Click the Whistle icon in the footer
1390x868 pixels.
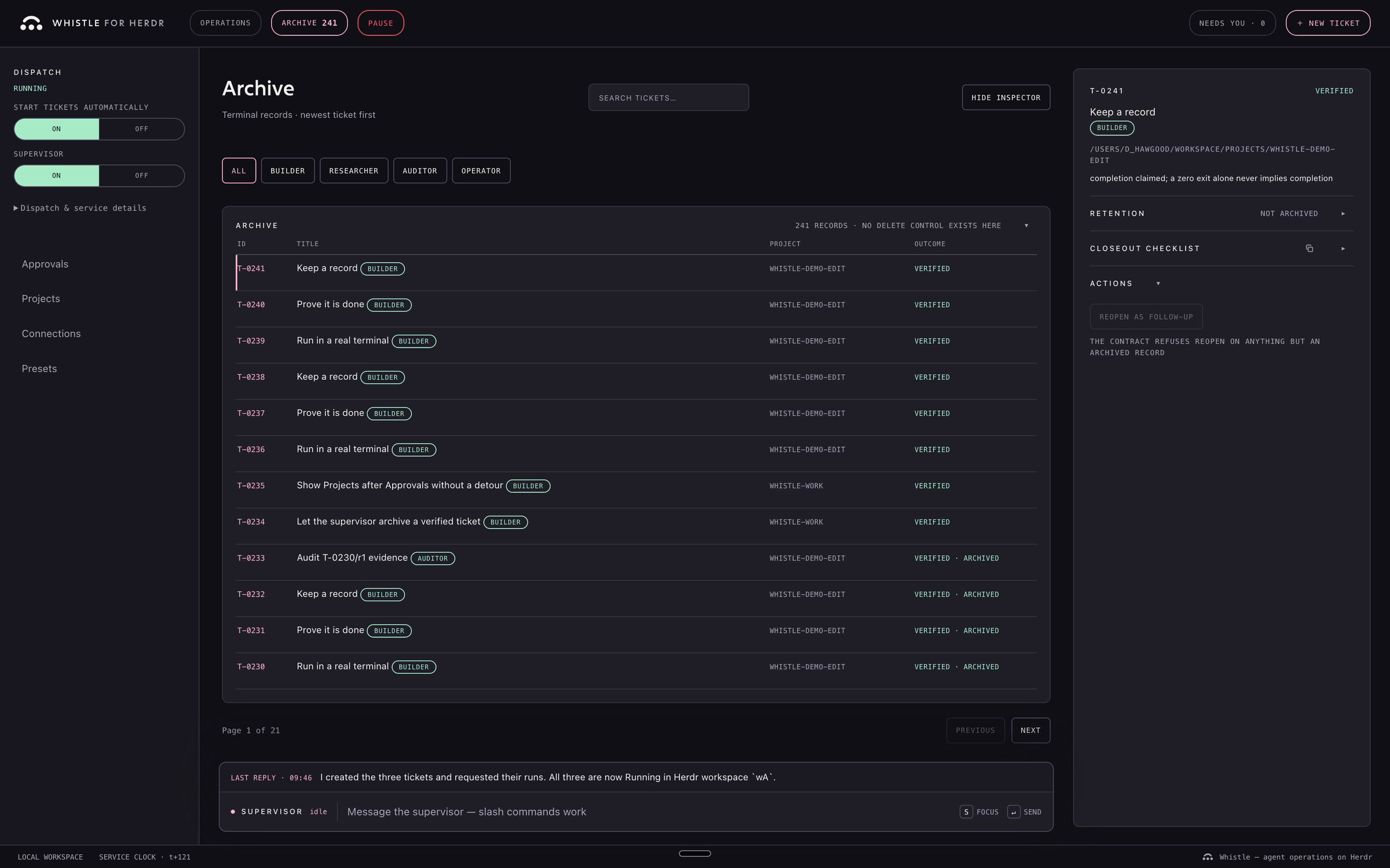tap(1208, 857)
